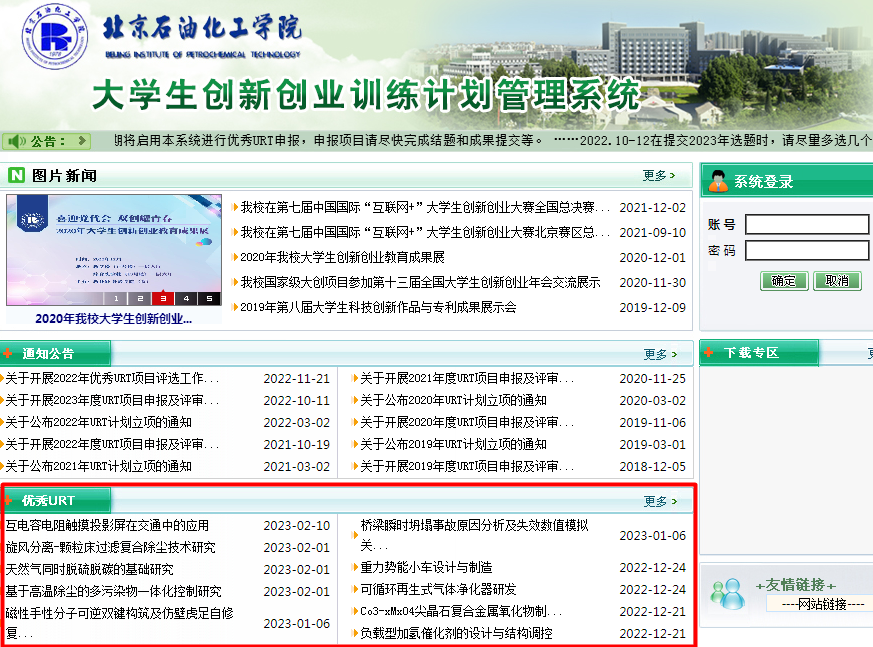Switch news slideshow to slide 1
The image size is (873, 647).
tap(117, 298)
